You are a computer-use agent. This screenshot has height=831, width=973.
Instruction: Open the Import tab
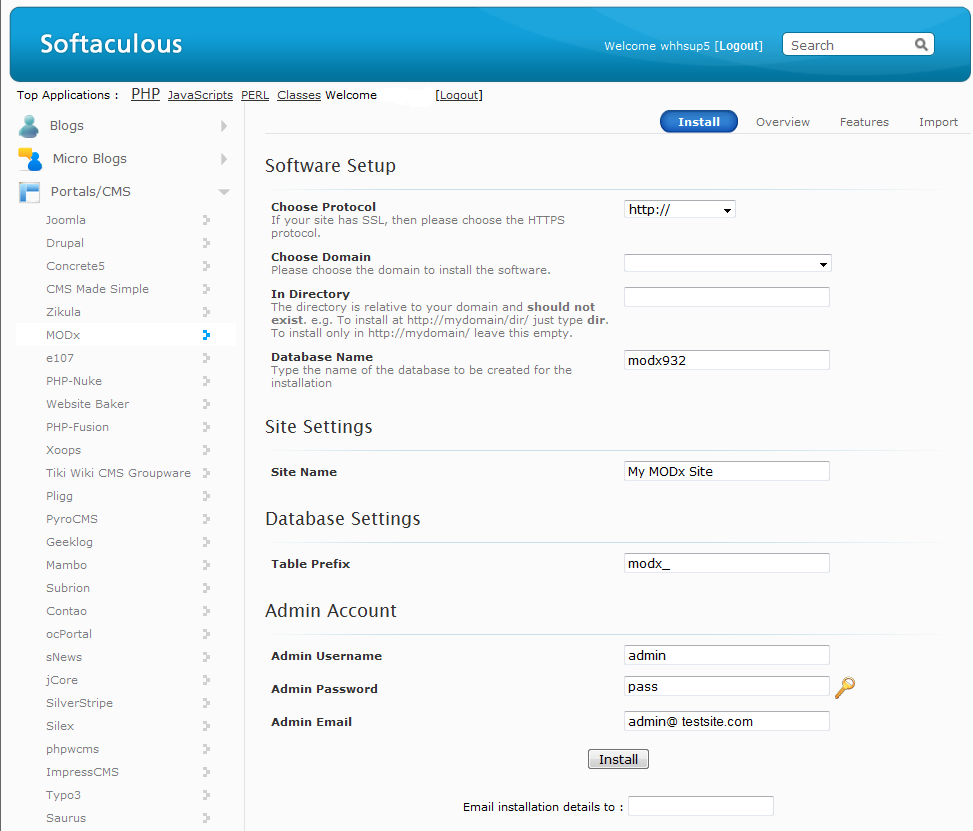(x=938, y=122)
